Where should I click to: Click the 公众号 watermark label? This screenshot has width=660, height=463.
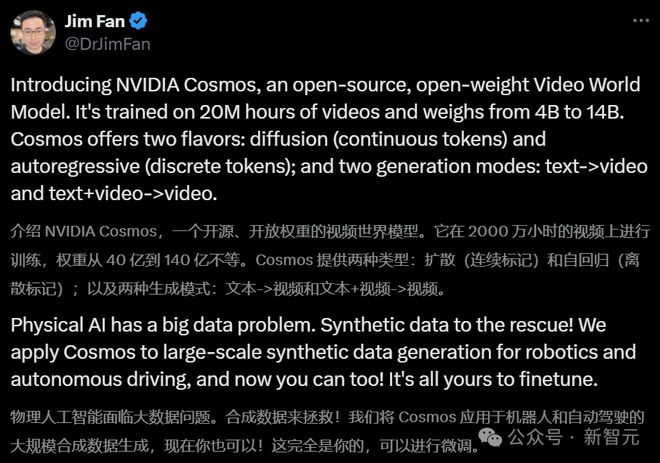(535, 436)
